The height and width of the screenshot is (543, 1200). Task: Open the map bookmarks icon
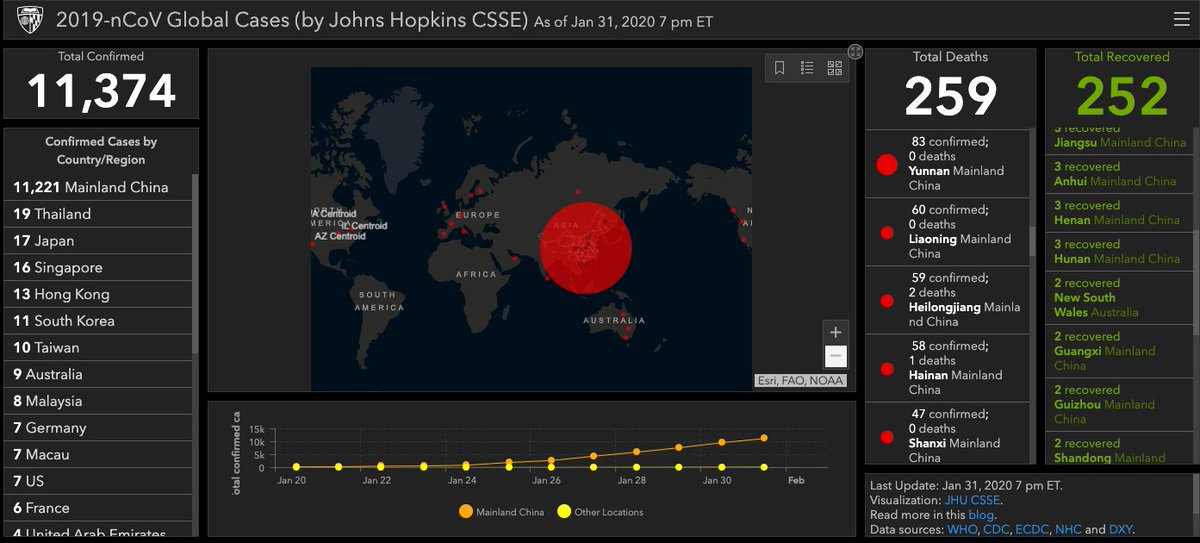coord(780,68)
